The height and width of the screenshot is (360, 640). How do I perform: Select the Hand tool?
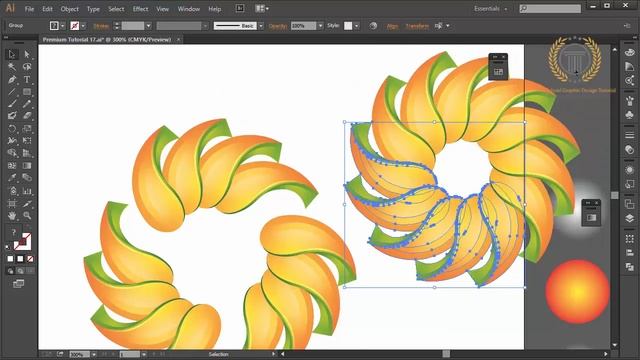pyautogui.click(x=12, y=215)
